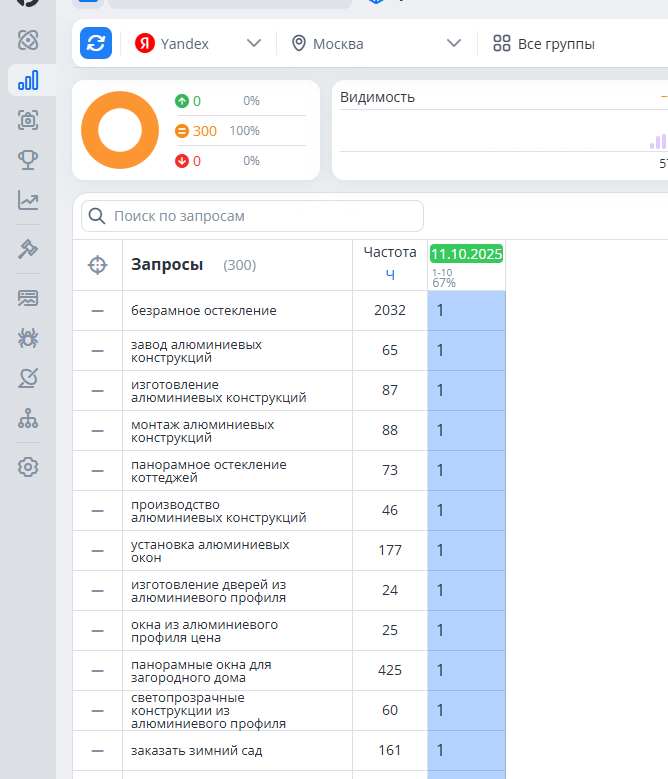This screenshot has width=668, height=779.
Task: Open the bug spider audit icon in sidebar
Action: point(28,338)
